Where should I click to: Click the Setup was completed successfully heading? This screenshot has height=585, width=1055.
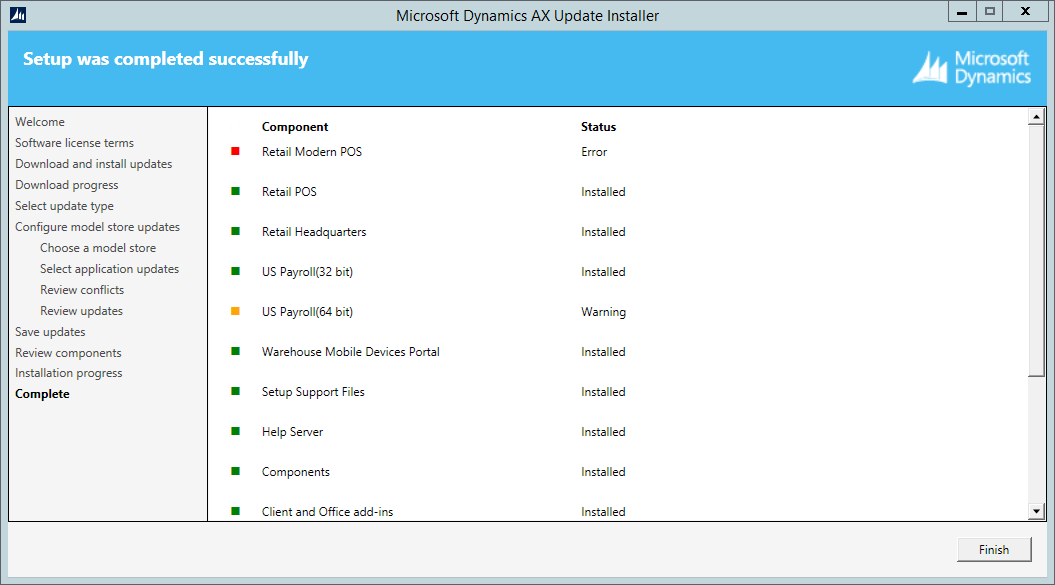click(166, 59)
